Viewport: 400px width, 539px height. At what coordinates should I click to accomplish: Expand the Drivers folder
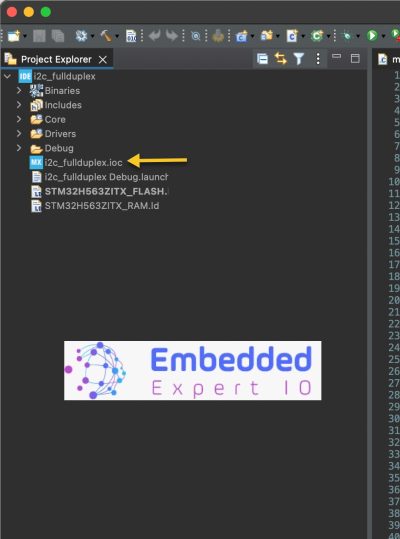click(19, 134)
